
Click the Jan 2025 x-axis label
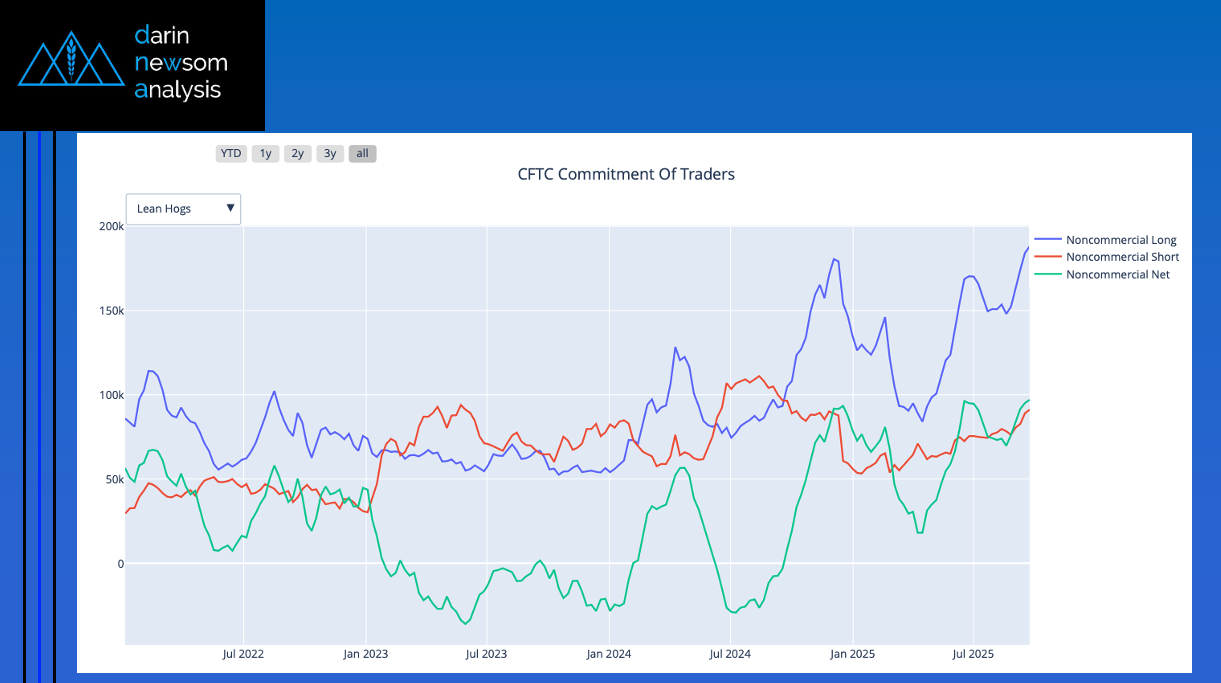coord(853,654)
